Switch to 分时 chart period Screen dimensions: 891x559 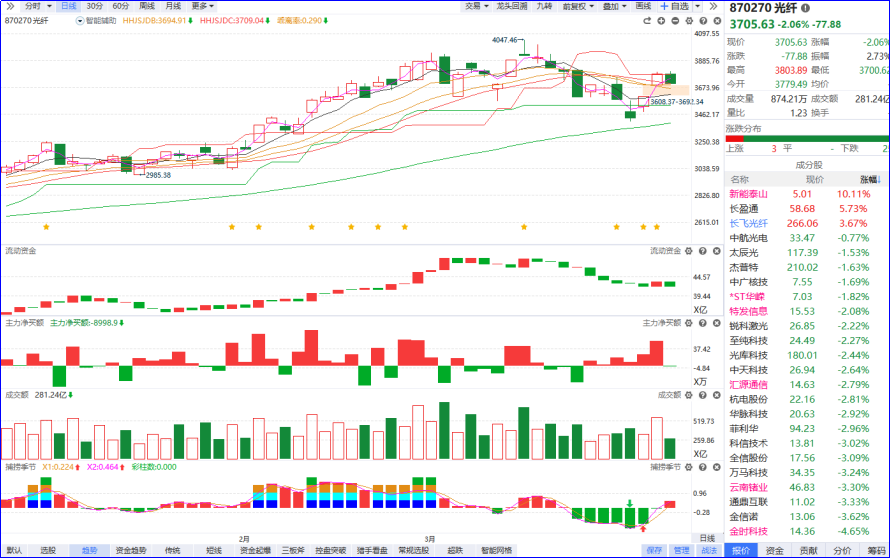point(33,6)
